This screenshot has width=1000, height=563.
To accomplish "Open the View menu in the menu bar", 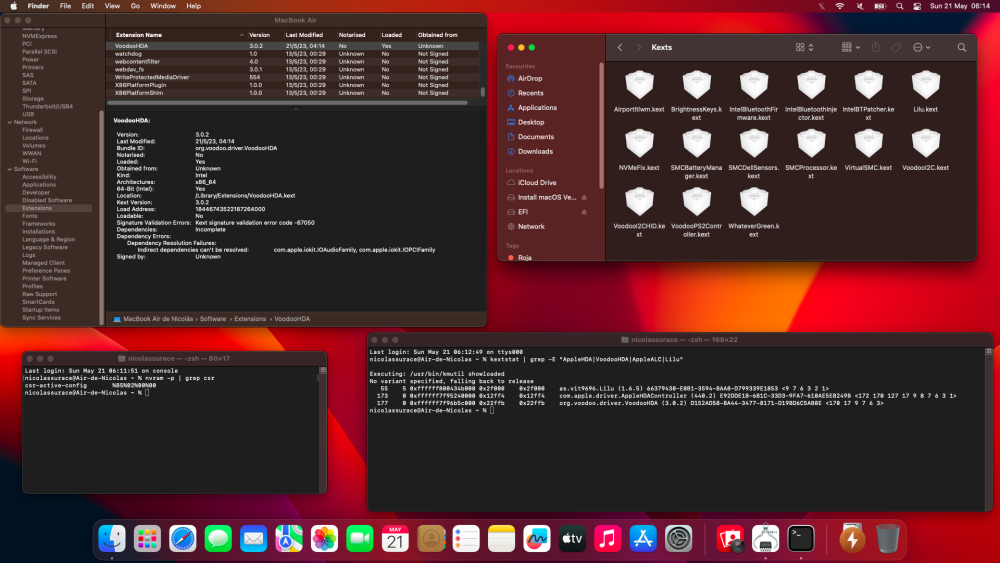I will (x=112, y=6).
